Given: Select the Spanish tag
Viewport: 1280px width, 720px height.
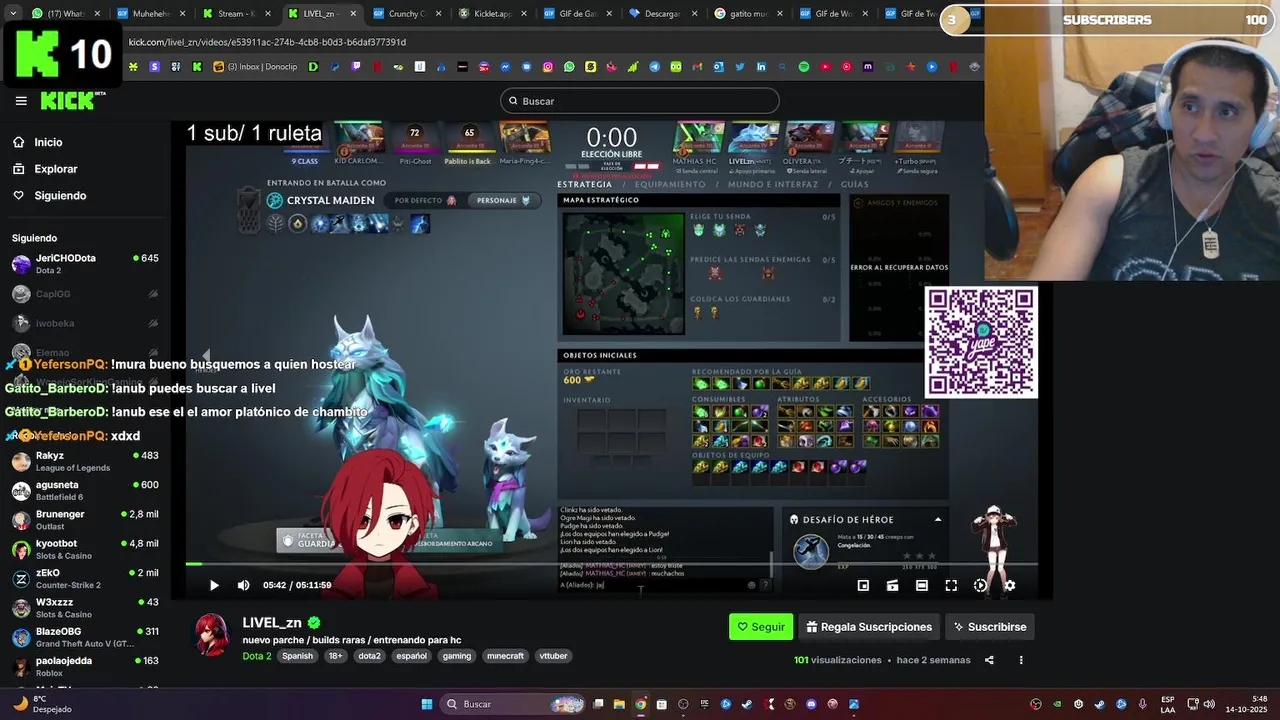Looking at the screenshot, I should 297,656.
